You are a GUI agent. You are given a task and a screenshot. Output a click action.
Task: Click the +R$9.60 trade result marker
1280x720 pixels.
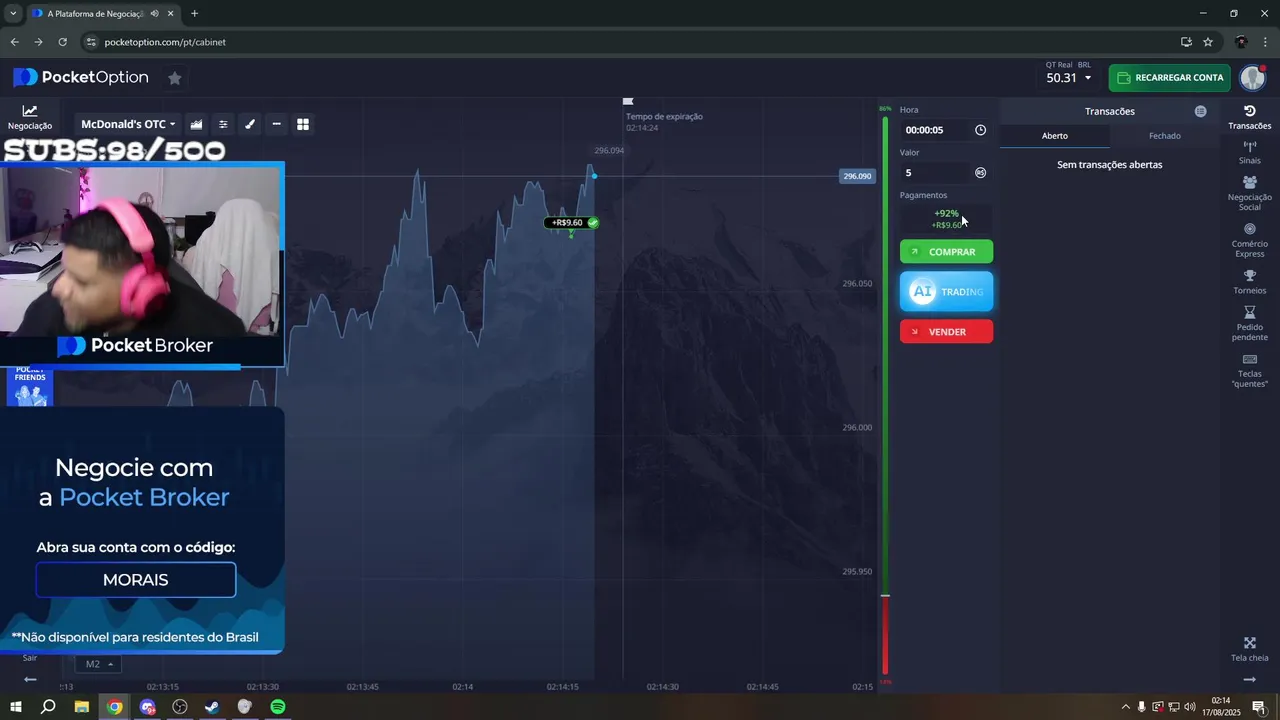coord(571,223)
